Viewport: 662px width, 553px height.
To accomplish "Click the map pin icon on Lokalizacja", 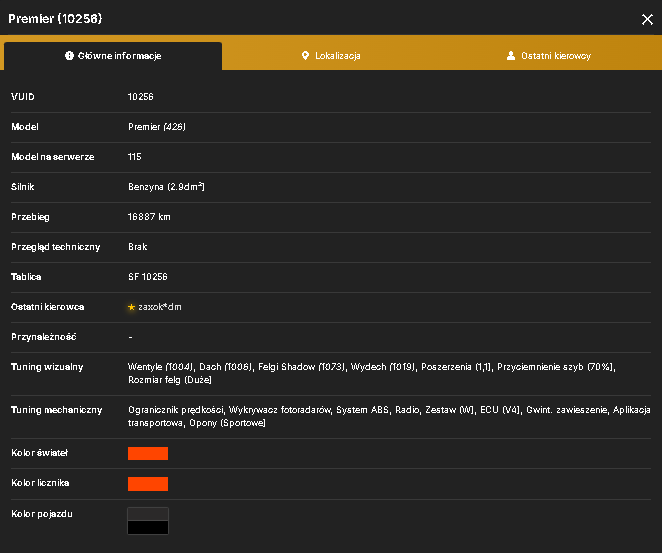I will pos(305,56).
